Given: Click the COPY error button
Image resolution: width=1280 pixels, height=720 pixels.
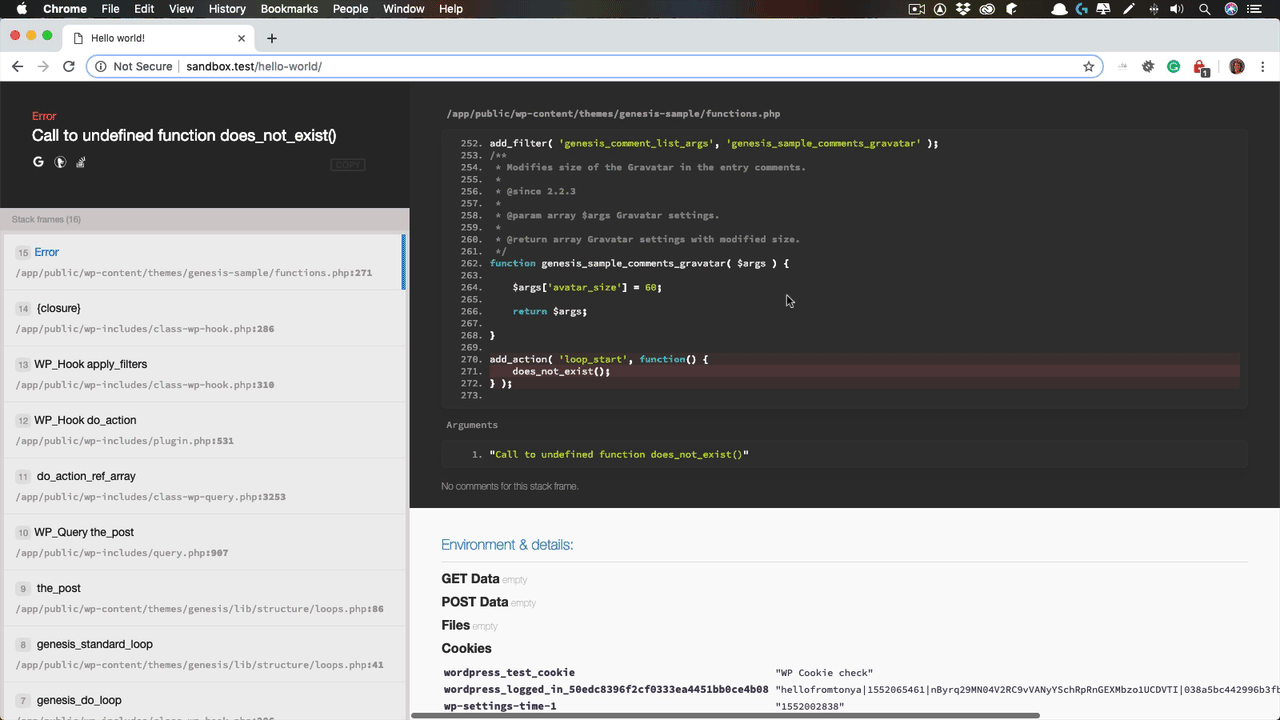Looking at the screenshot, I should click(x=348, y=165).
